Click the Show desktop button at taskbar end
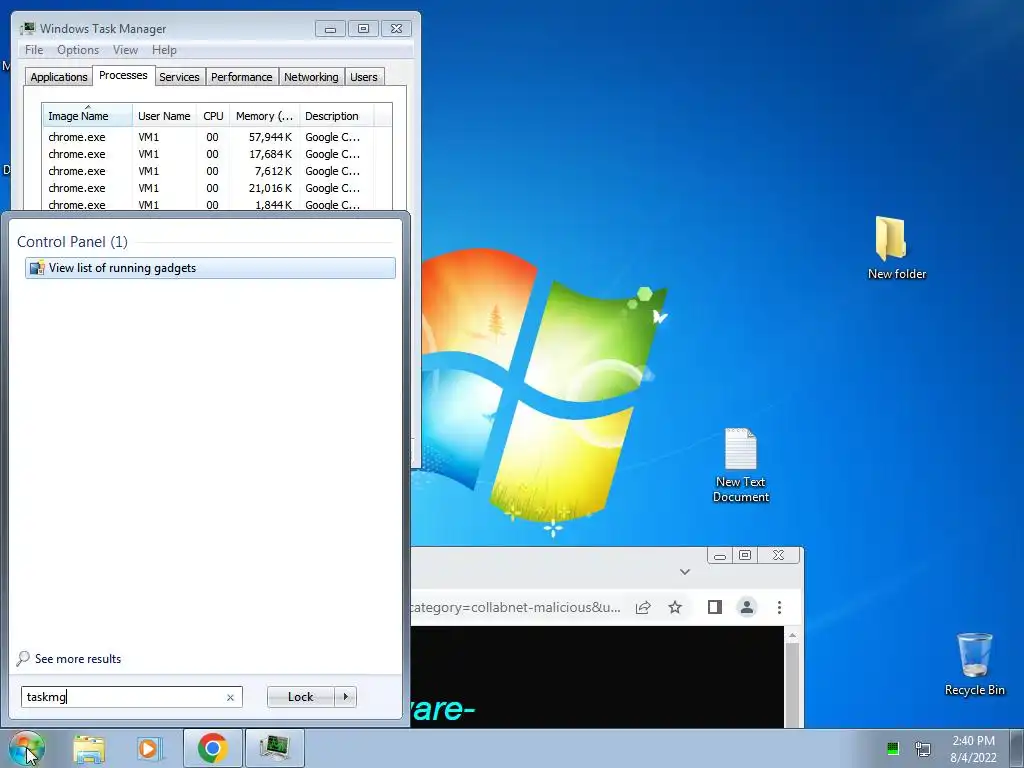Screen dimensions: 1024x768 click(x=1016, y=748)
